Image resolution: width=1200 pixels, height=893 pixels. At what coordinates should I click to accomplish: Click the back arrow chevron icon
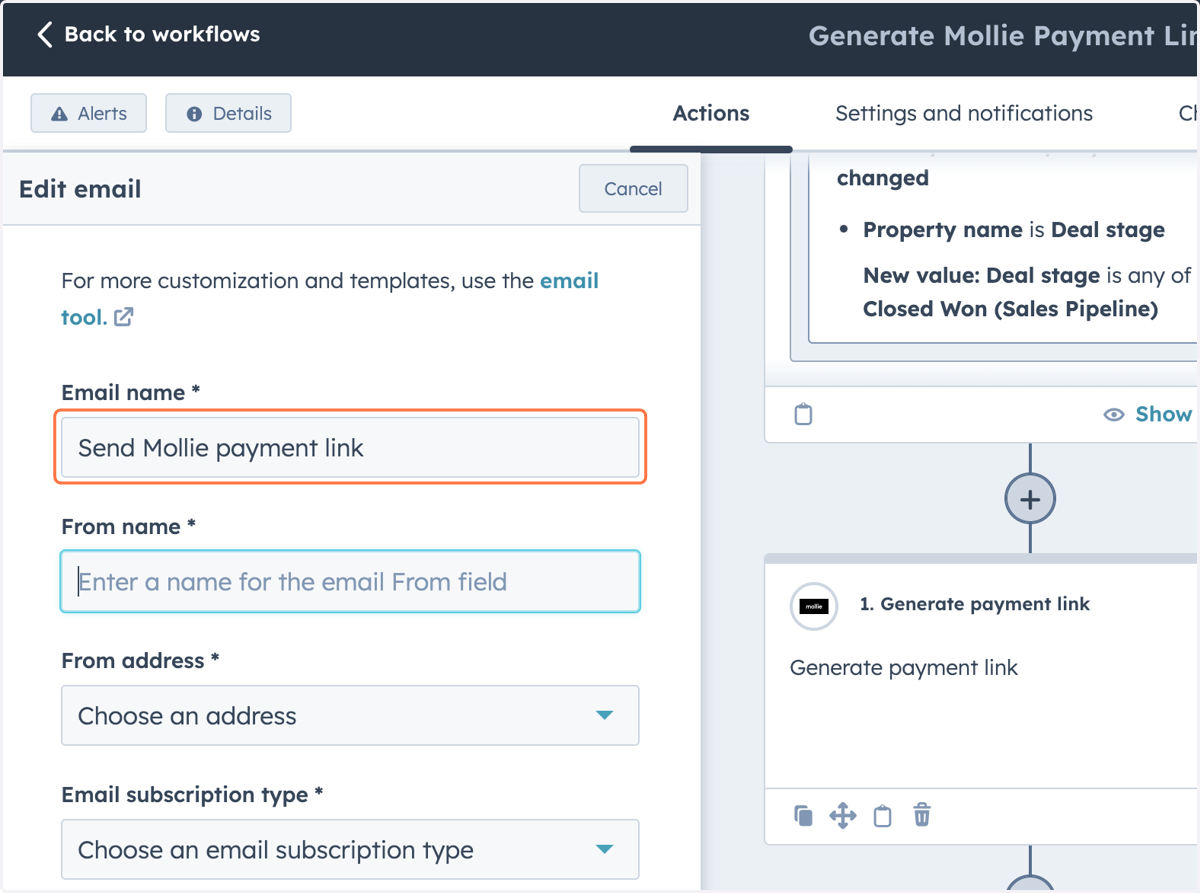click(44, 35)
